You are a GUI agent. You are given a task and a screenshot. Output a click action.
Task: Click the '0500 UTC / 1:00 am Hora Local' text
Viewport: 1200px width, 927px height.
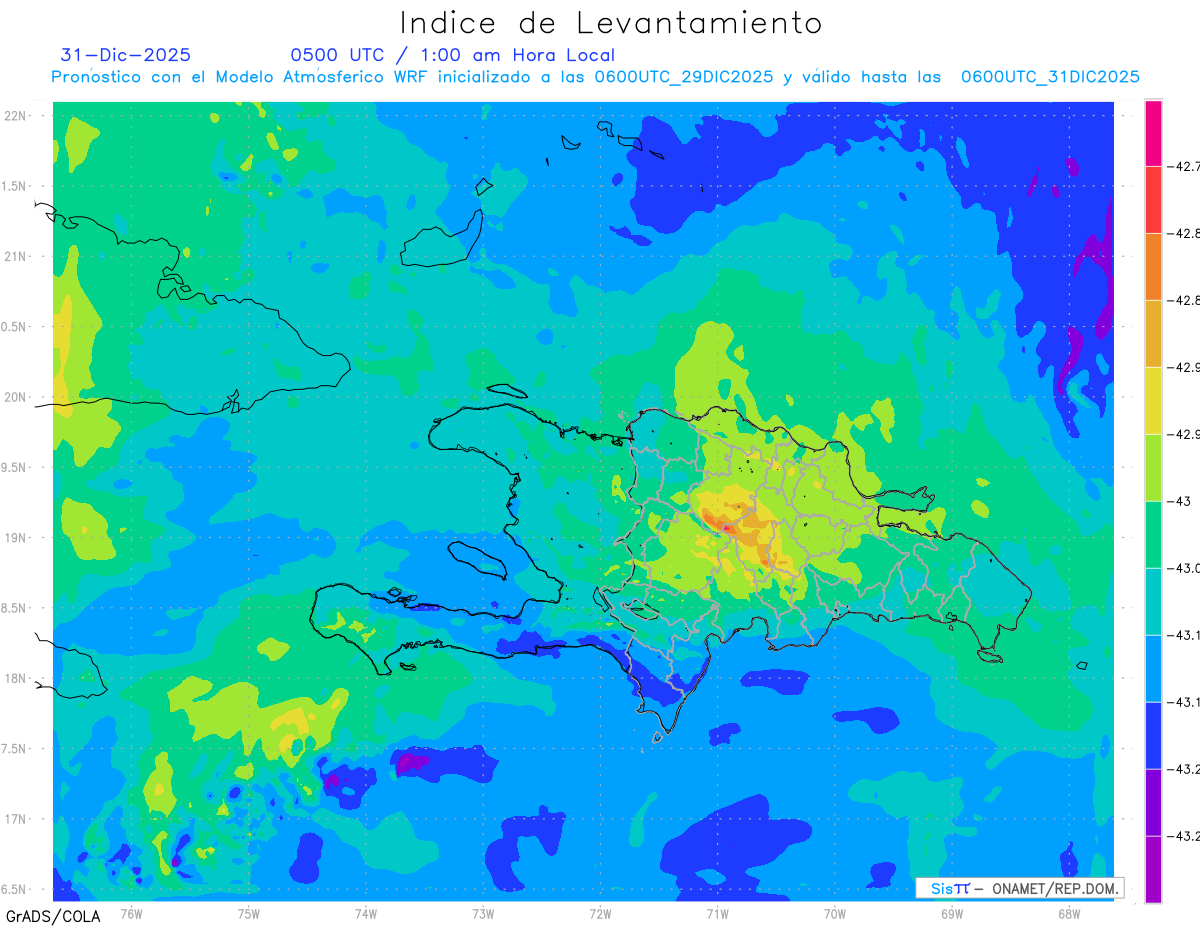click(453, 55)
